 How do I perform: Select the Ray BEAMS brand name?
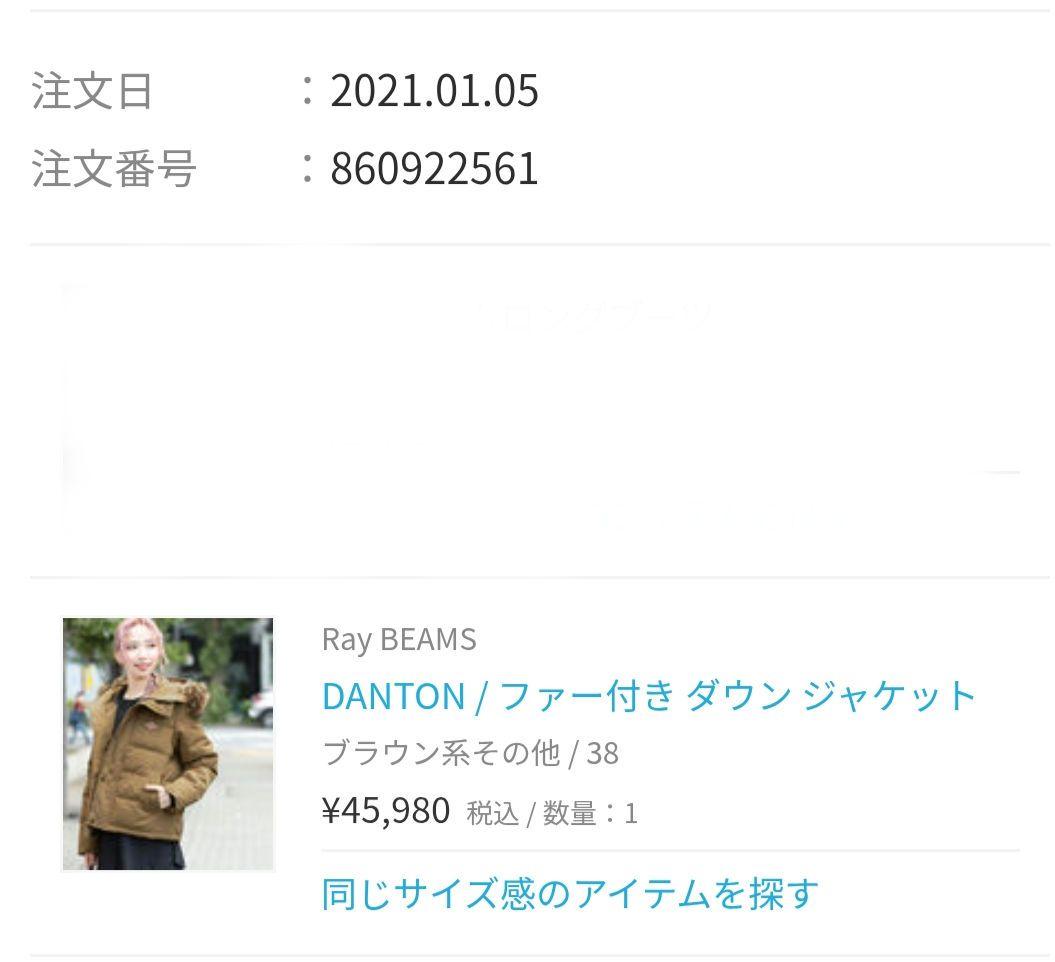pyautogui.click(x=399, y=640)
